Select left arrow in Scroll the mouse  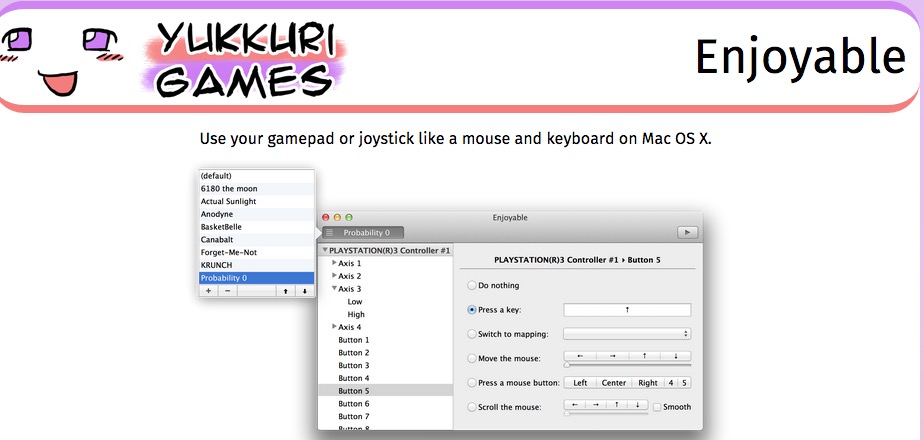[575, 405]
